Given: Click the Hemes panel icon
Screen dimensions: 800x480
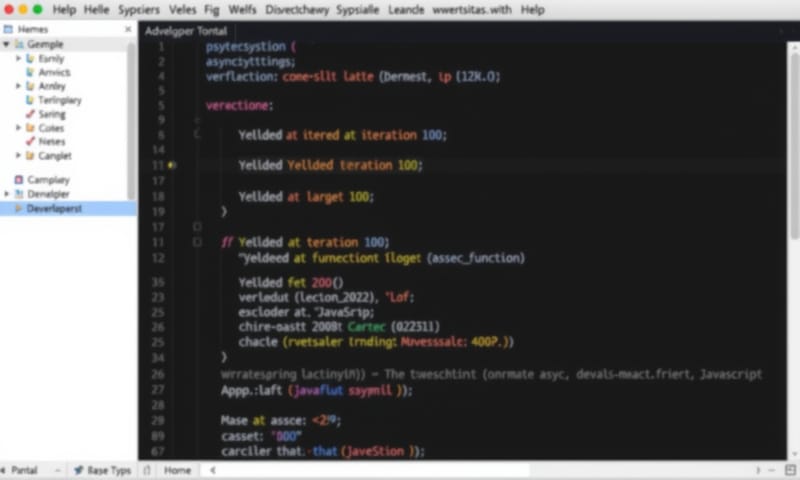Looking at the screenshot, I should (8, 29).
